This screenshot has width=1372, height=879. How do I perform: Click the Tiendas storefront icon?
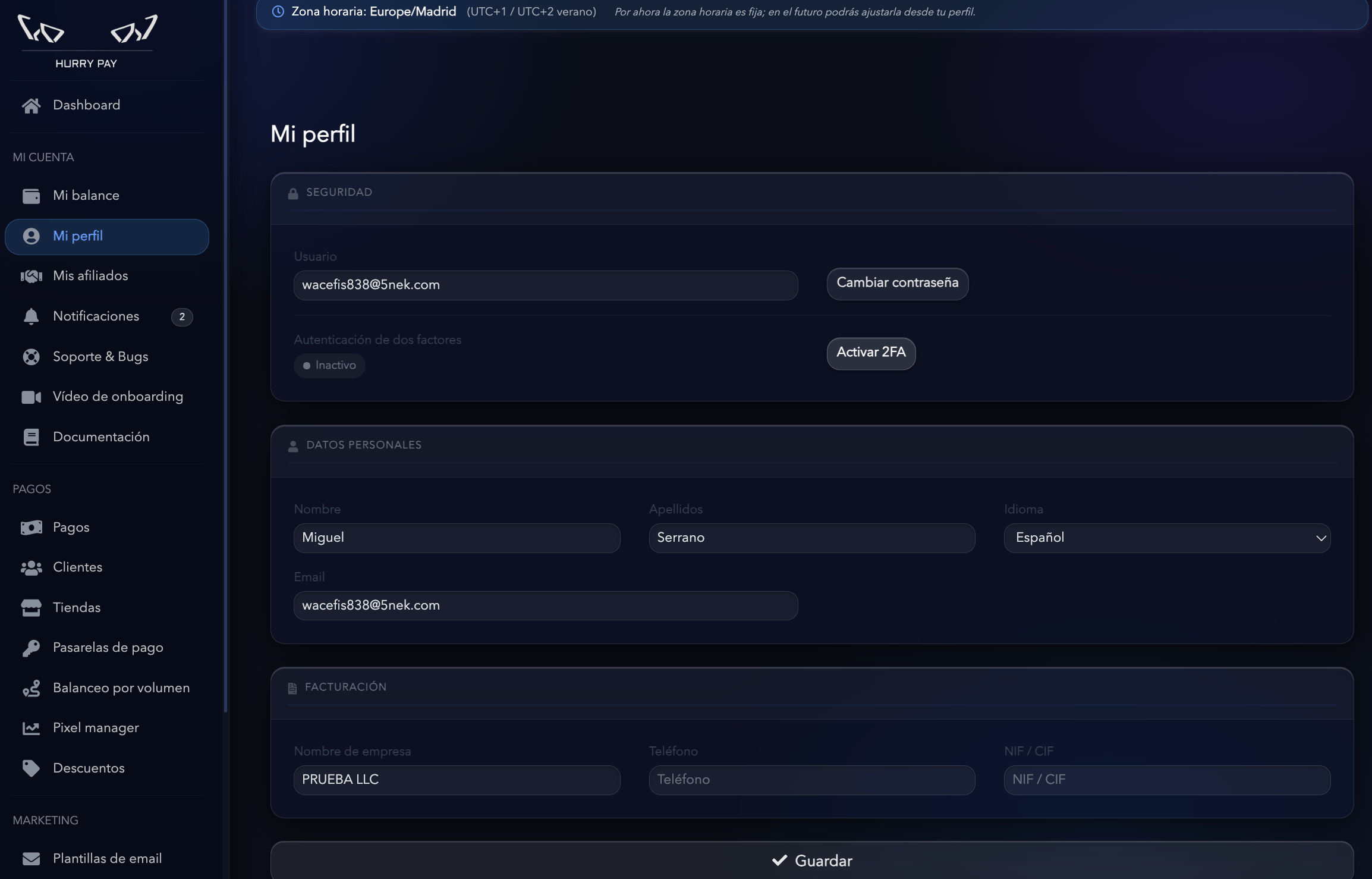(x=31, y=608)
